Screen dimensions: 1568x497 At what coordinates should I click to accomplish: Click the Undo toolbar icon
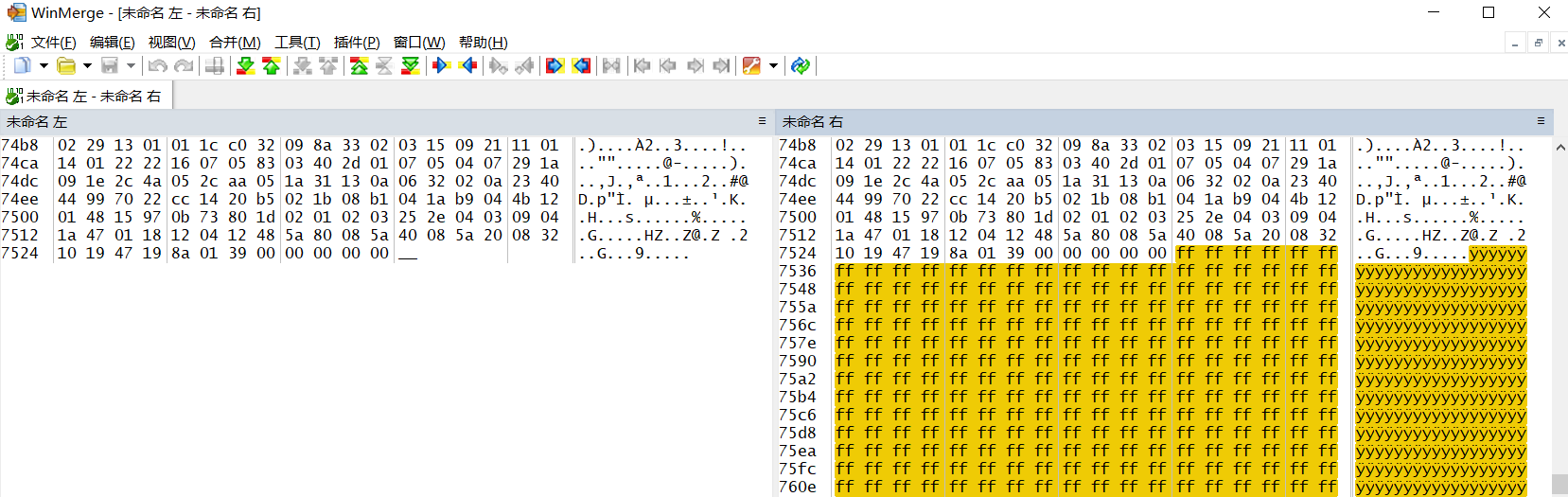click(158, 65)
